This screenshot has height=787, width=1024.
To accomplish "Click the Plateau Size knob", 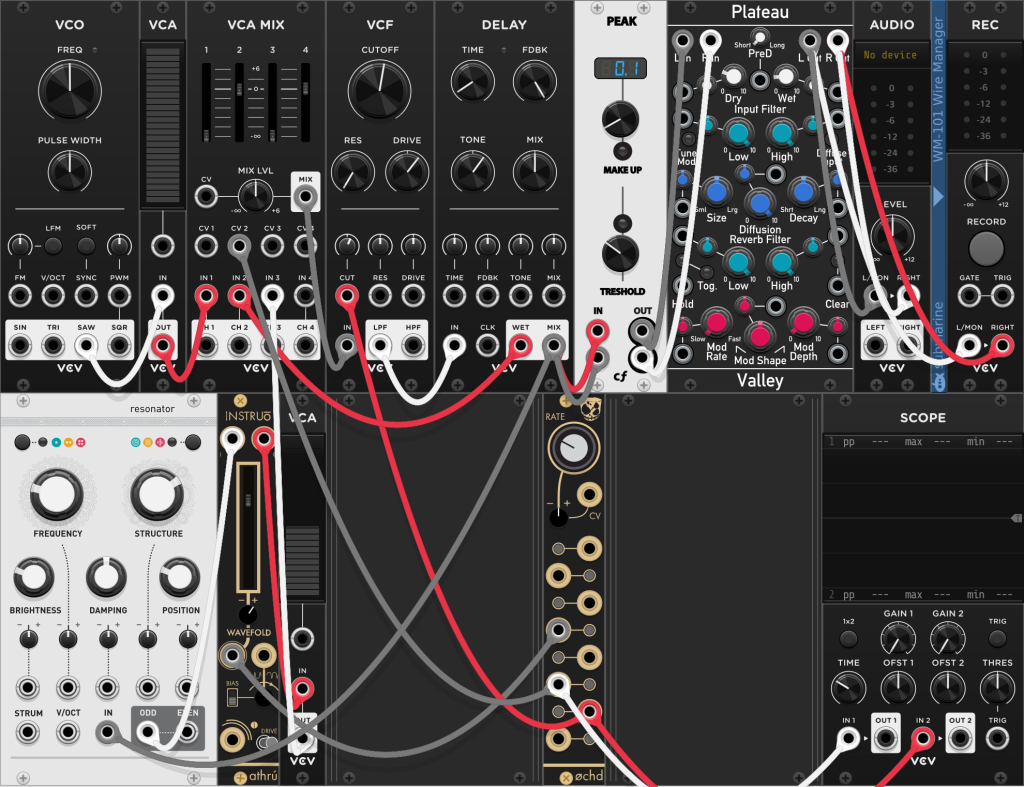I will 716,191.
